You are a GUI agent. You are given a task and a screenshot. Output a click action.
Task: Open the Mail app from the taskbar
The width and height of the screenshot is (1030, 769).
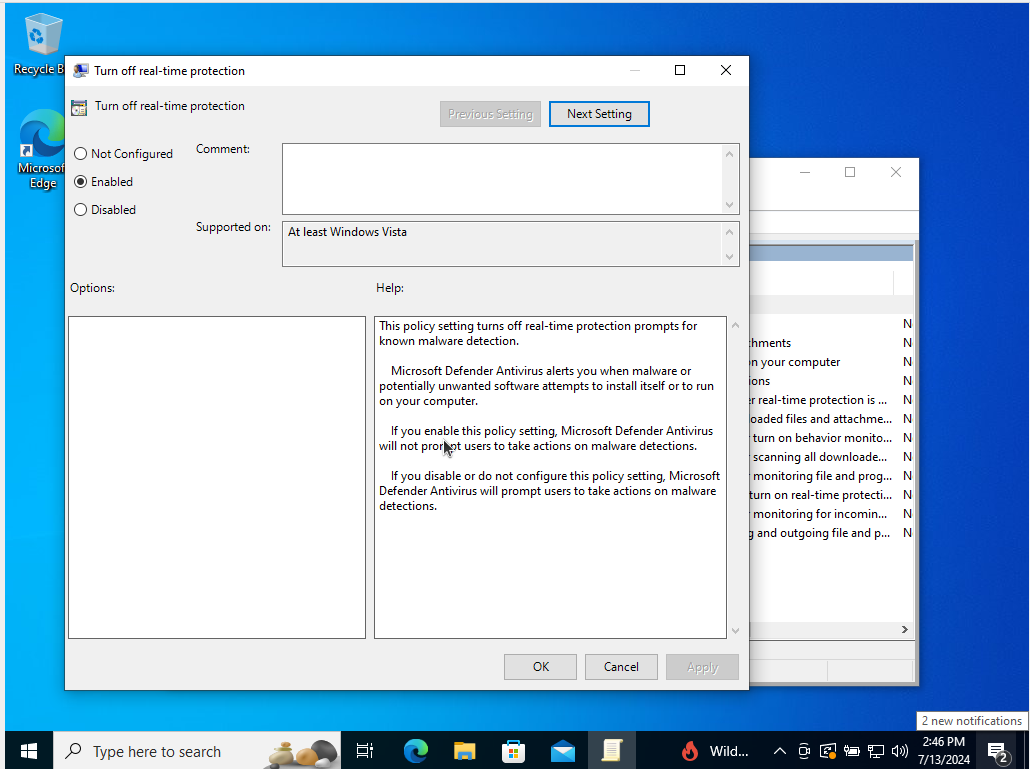pos(563,751)
